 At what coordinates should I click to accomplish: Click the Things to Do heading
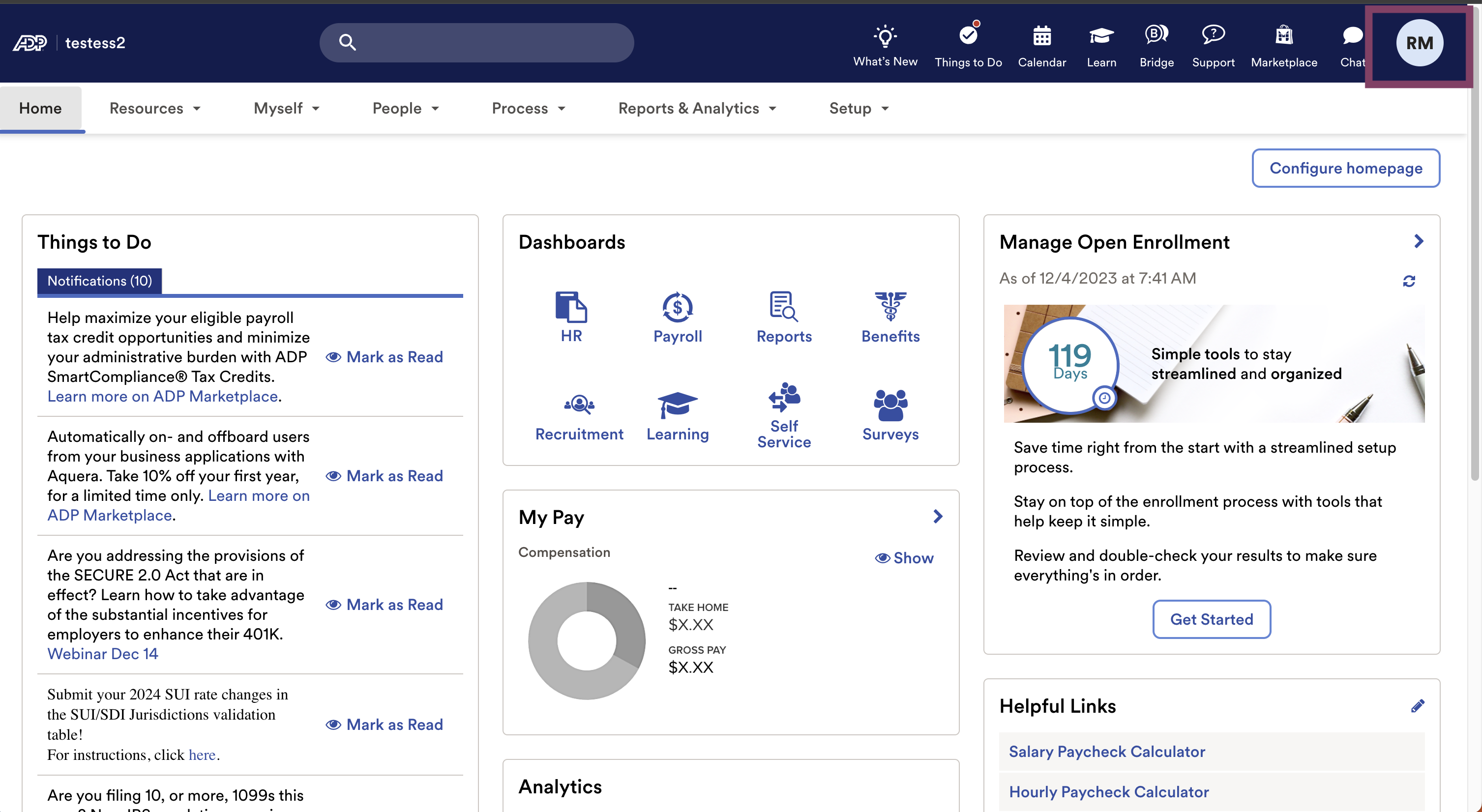94,242
